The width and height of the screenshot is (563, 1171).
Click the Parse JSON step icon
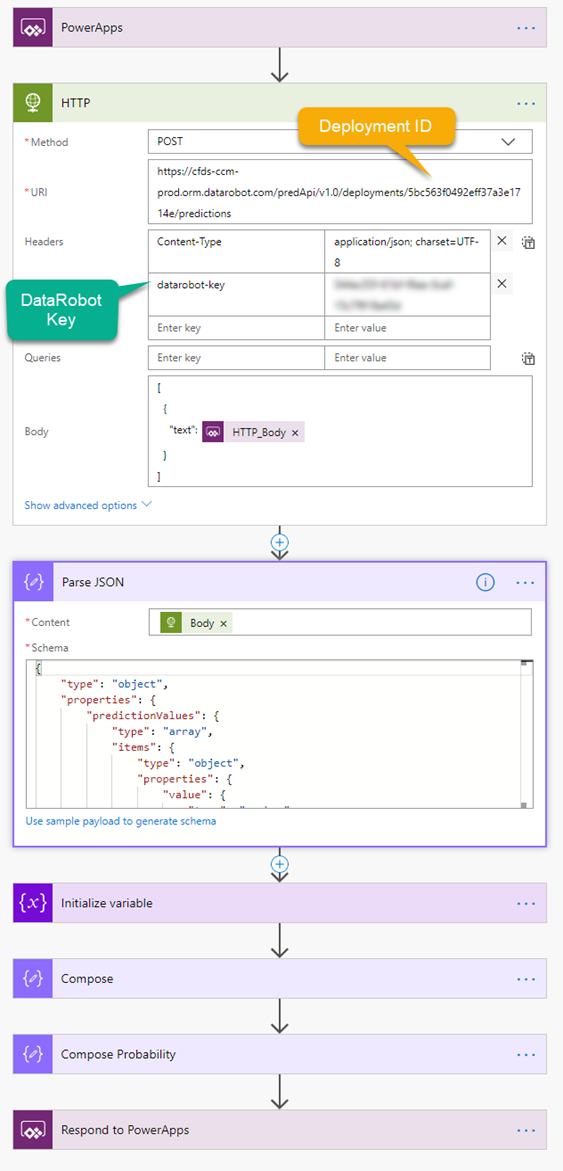point(33,582)
